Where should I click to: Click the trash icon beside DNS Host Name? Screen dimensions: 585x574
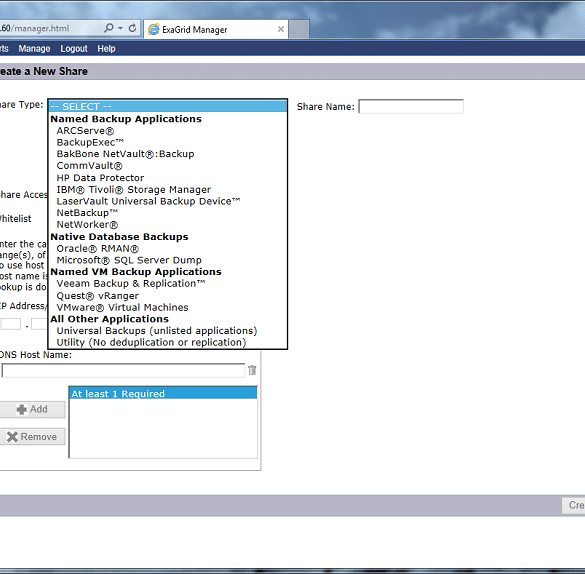pyautogui.click(x=252, y=370)
